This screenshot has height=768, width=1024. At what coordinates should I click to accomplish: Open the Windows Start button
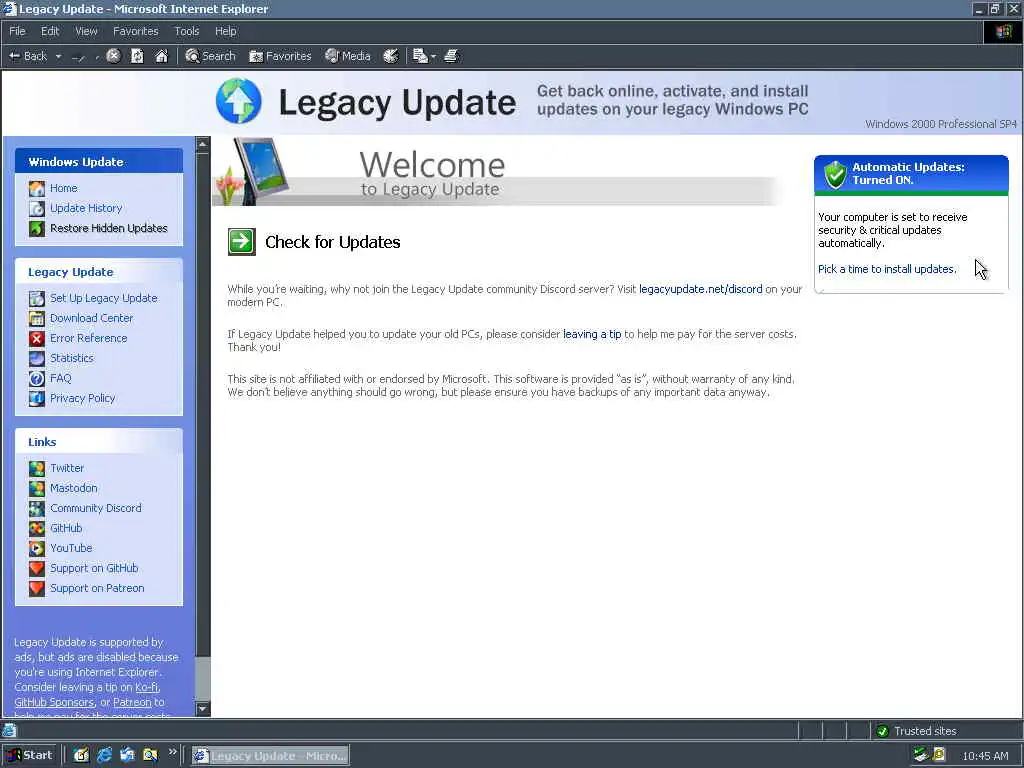(31, 755)
